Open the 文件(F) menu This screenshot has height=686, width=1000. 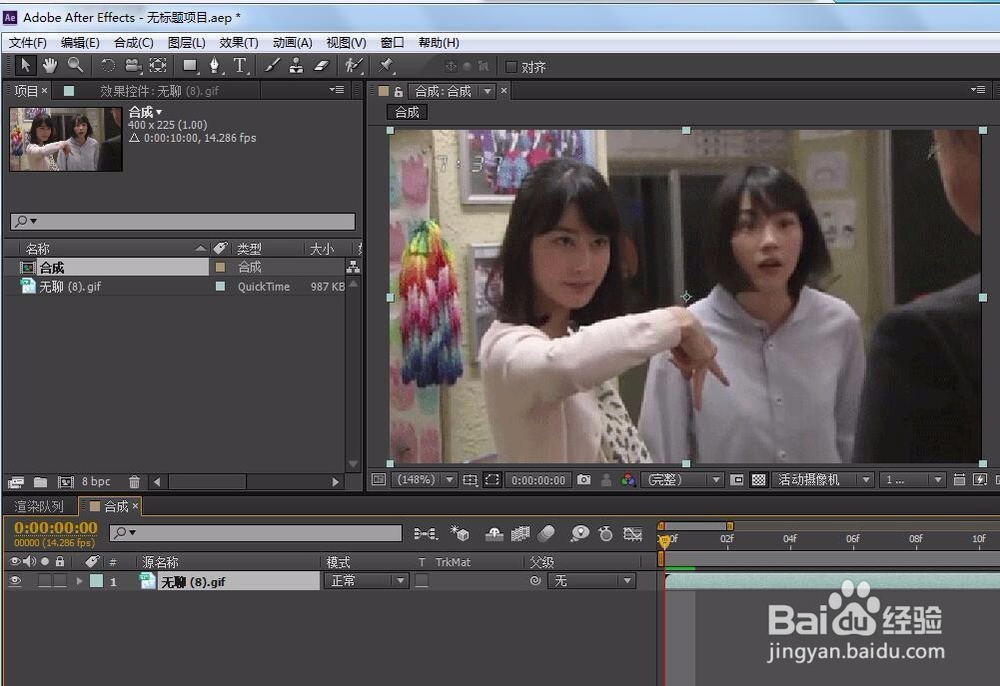[27, 43]
